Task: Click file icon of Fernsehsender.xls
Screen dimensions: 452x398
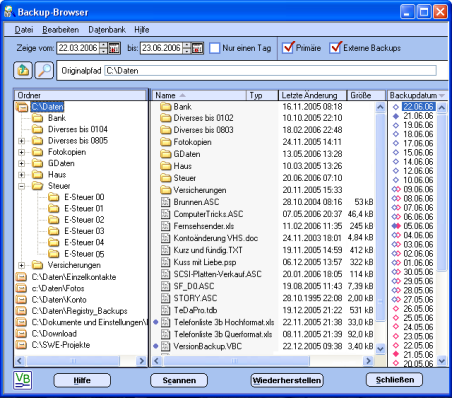Action: [166, 226]
